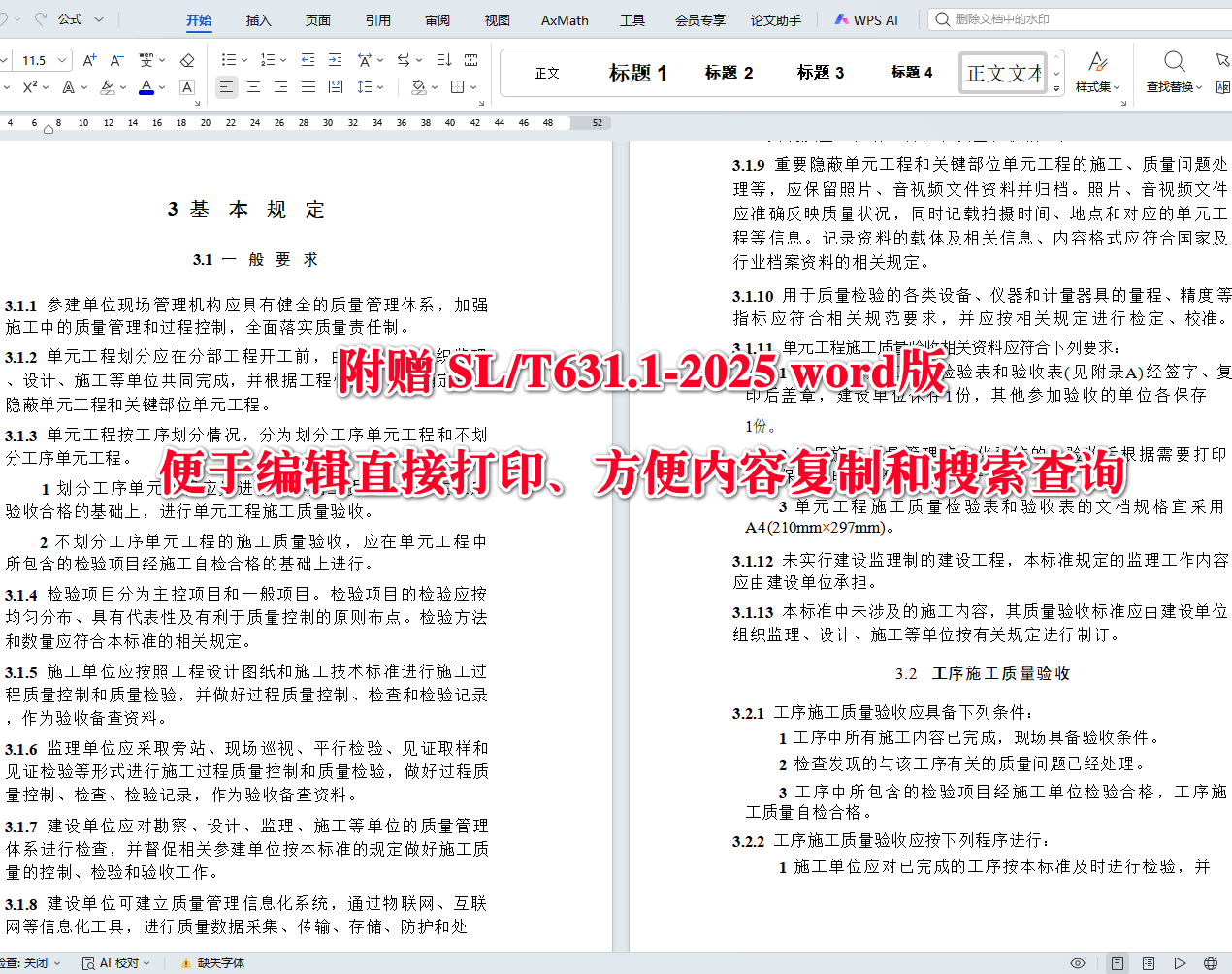Add character border boxed A icon
Screen dimensions: 1232x974
tap(187, 87)
